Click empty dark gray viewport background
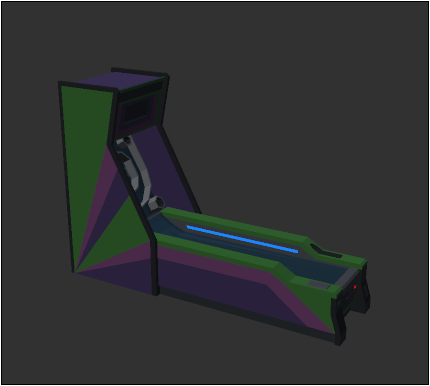 300,100
